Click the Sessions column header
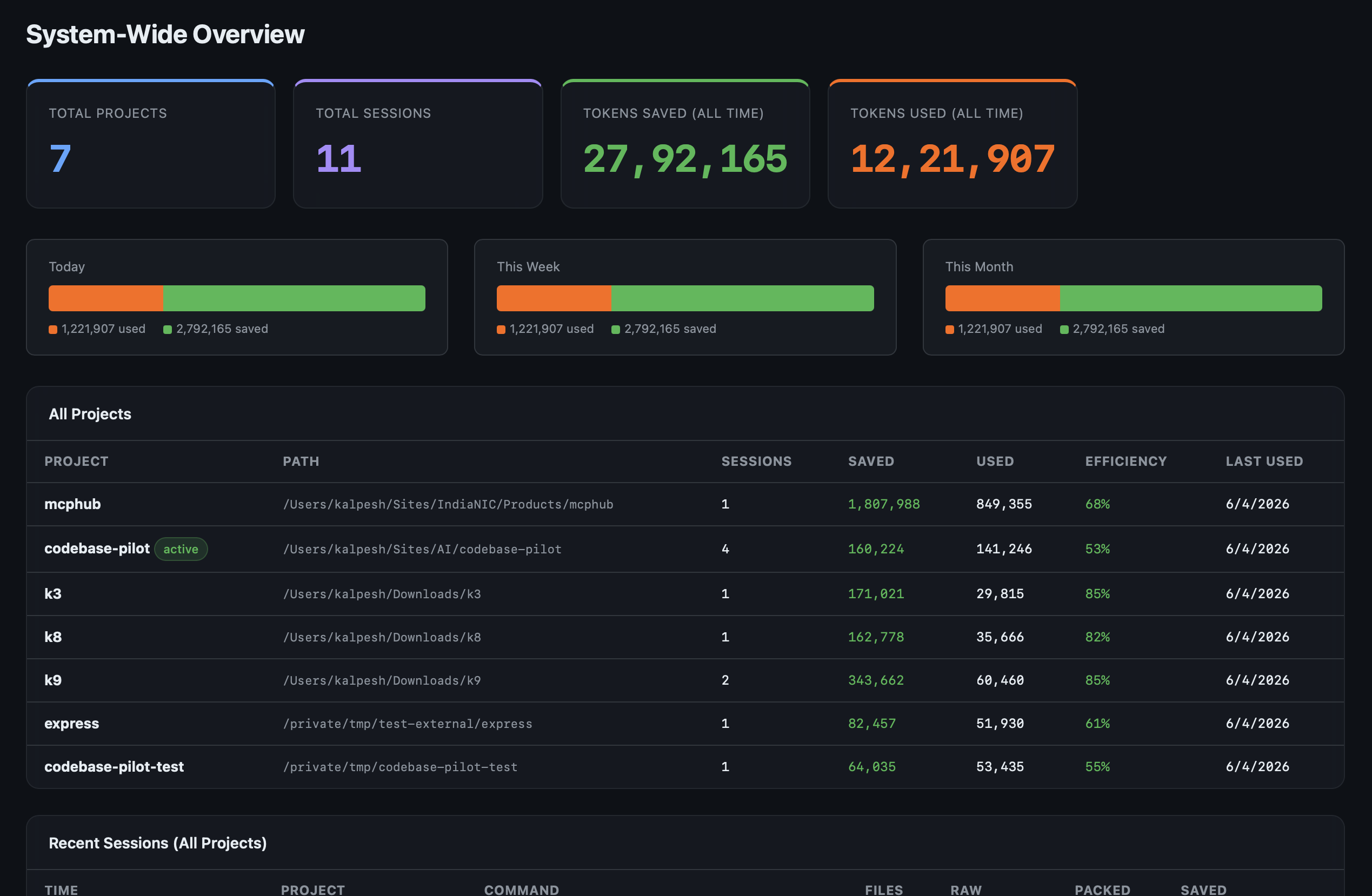1372x896 pixels. point(756,462)
